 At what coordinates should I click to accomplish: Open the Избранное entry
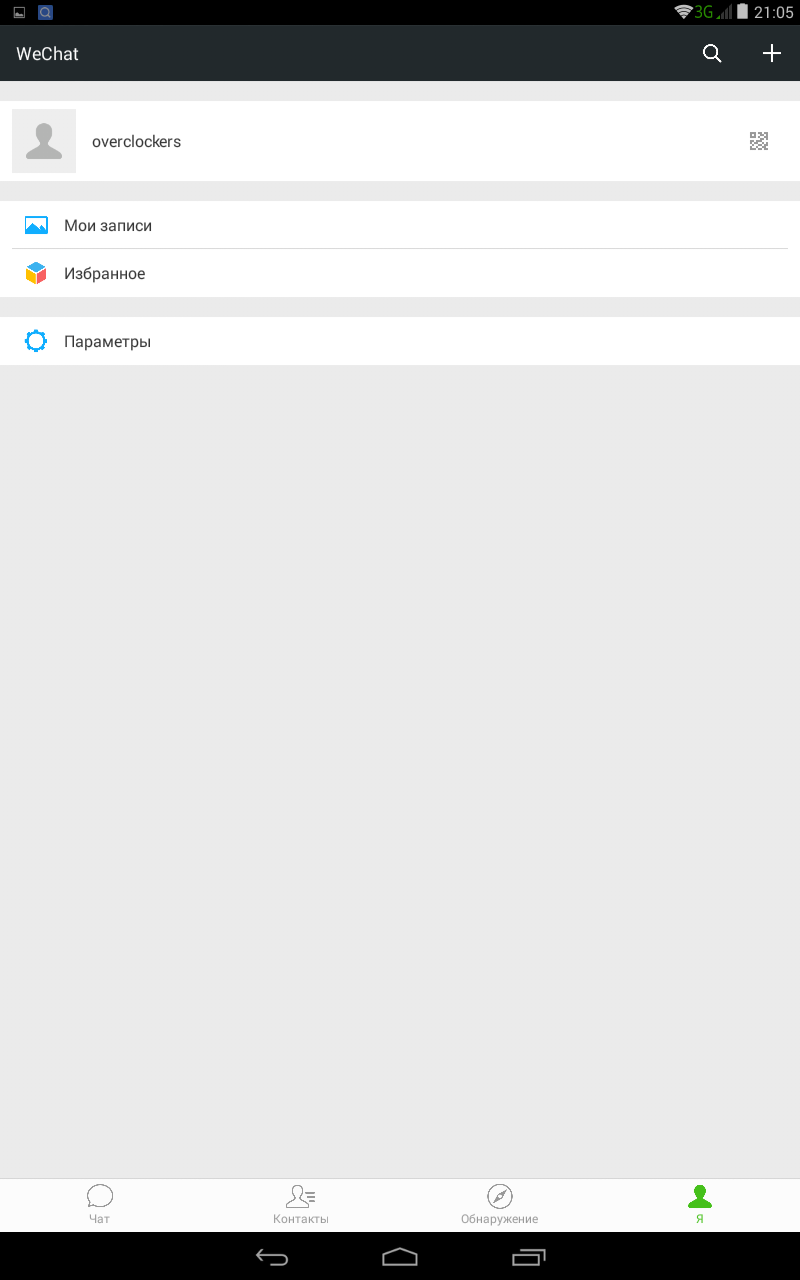tap(400, 273)
